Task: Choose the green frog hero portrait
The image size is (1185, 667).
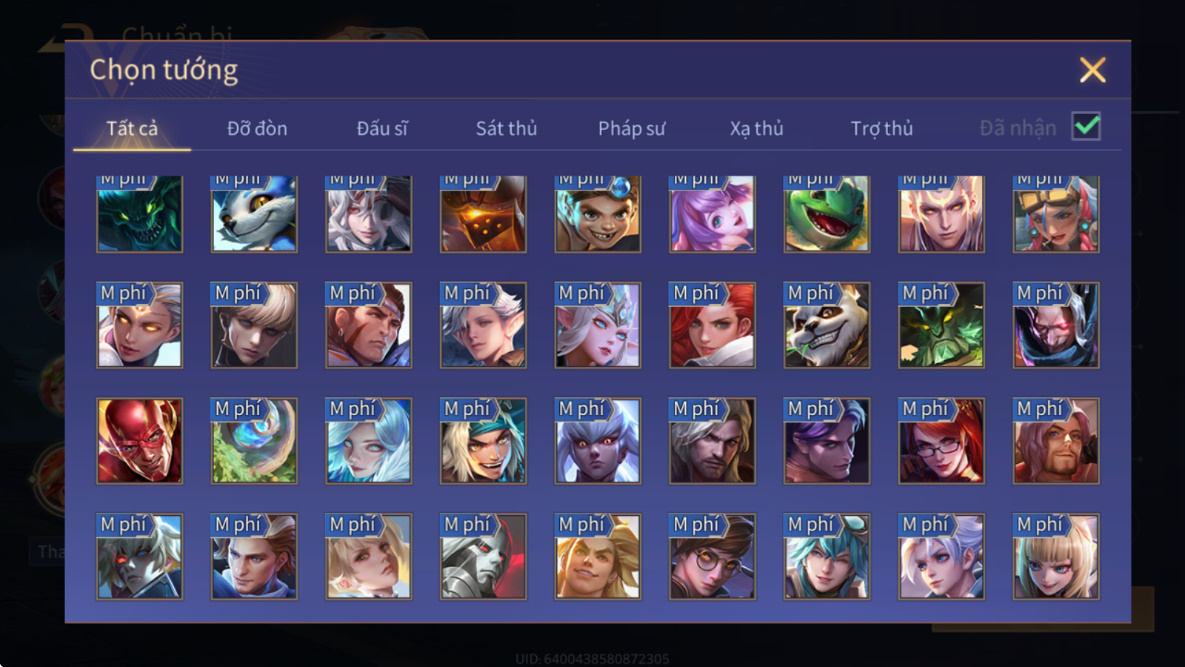Action: click(x=826, y=214)
